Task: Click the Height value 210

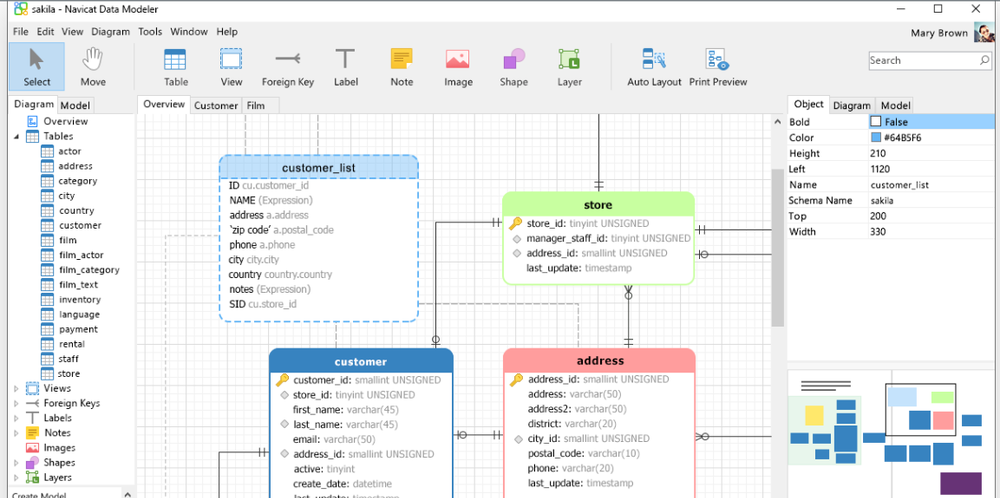Action: point(879,154)
